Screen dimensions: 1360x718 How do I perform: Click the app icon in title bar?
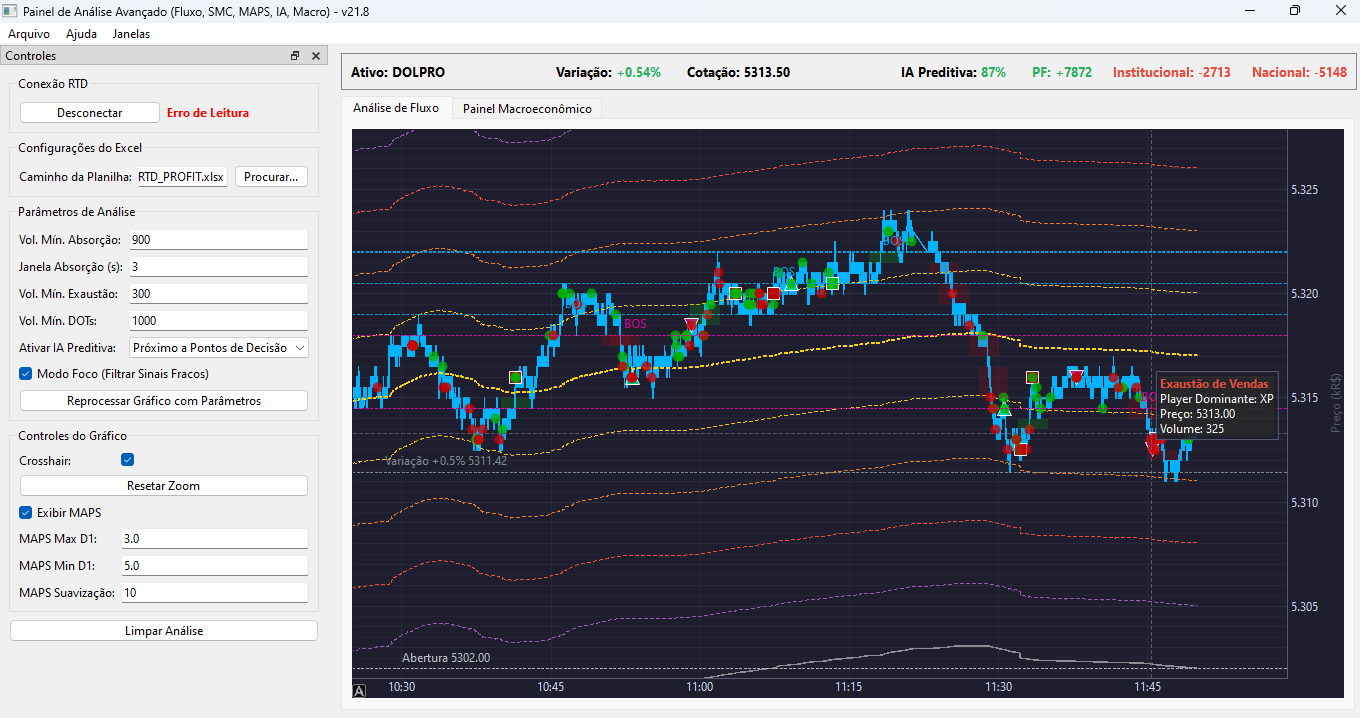(11, 10)
